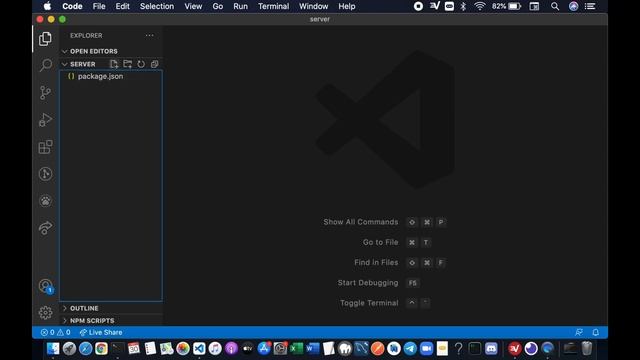Open the View menu
The height and width of the screenshot is (360, 640).
pos(193,6)
